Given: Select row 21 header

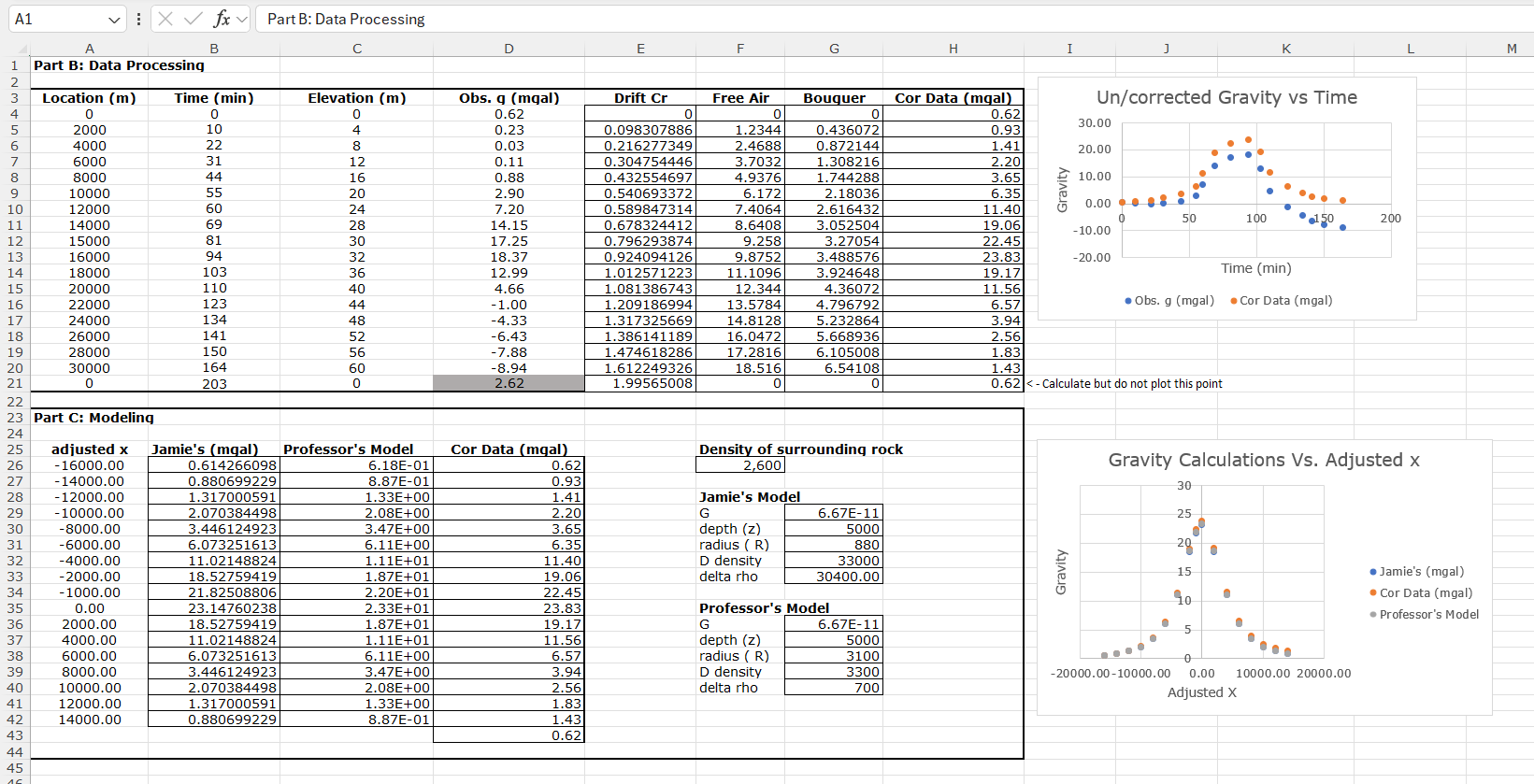Looking at the screenshot, I should pos(15,383).
